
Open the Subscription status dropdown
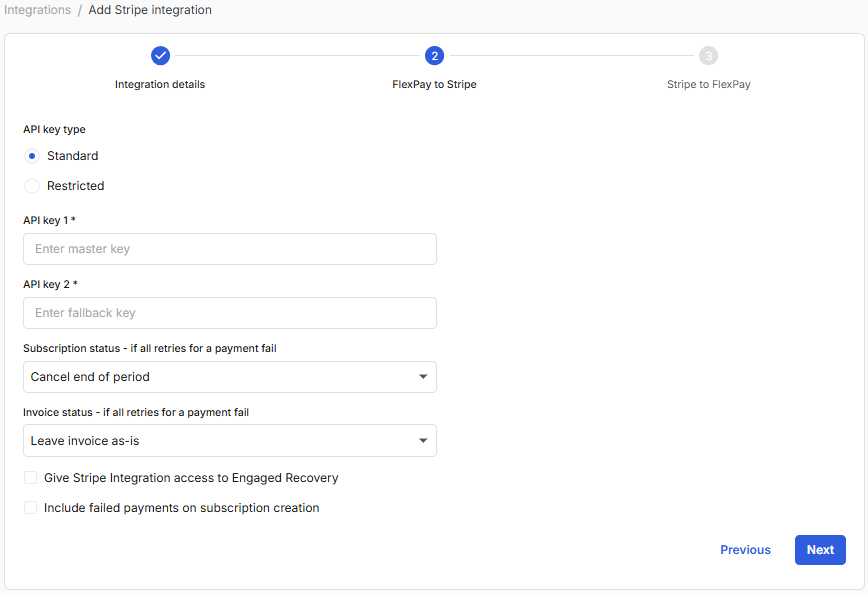(230, 377)
